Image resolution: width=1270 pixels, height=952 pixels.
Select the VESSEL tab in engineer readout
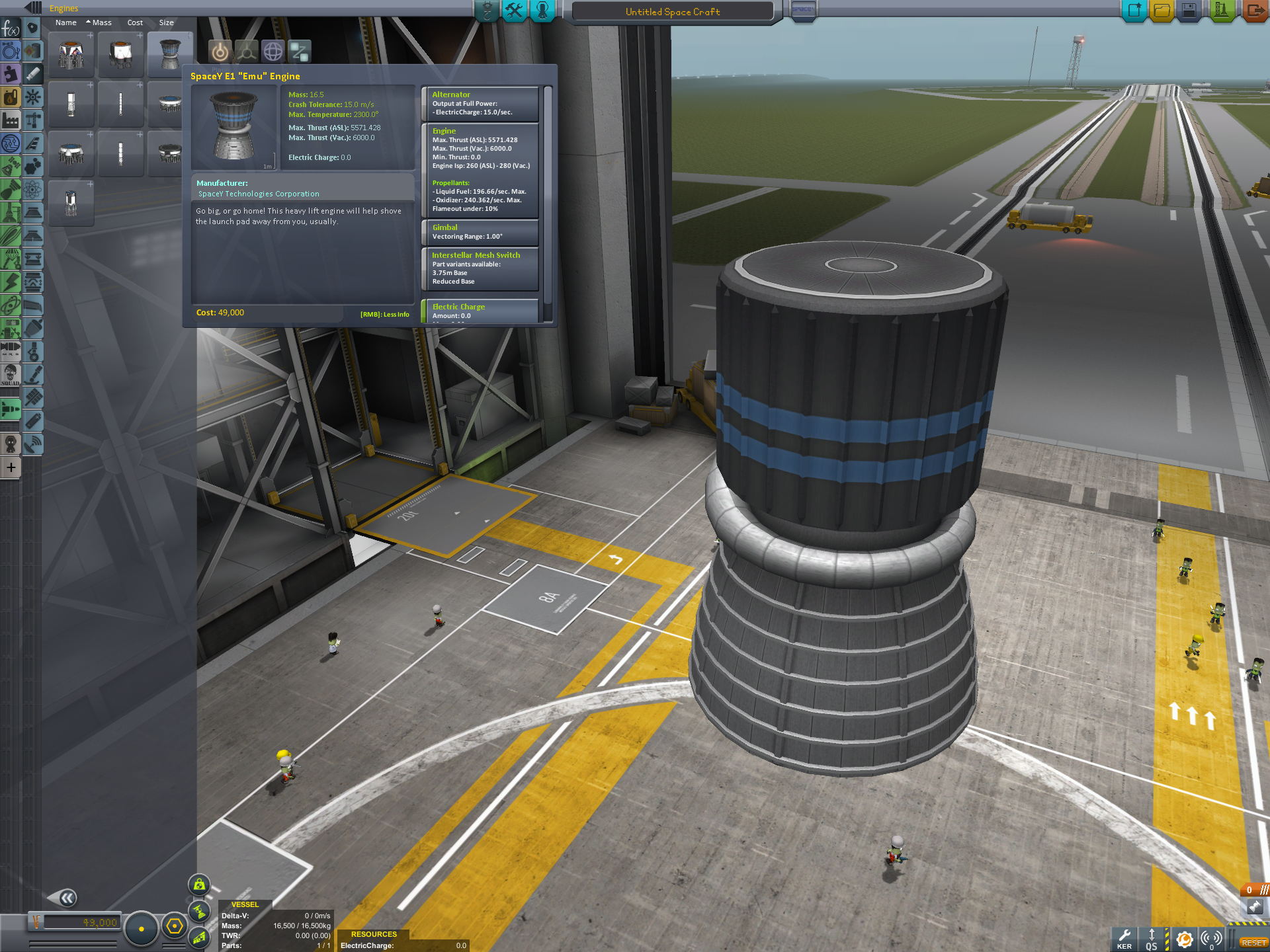[x=245, y=904]
